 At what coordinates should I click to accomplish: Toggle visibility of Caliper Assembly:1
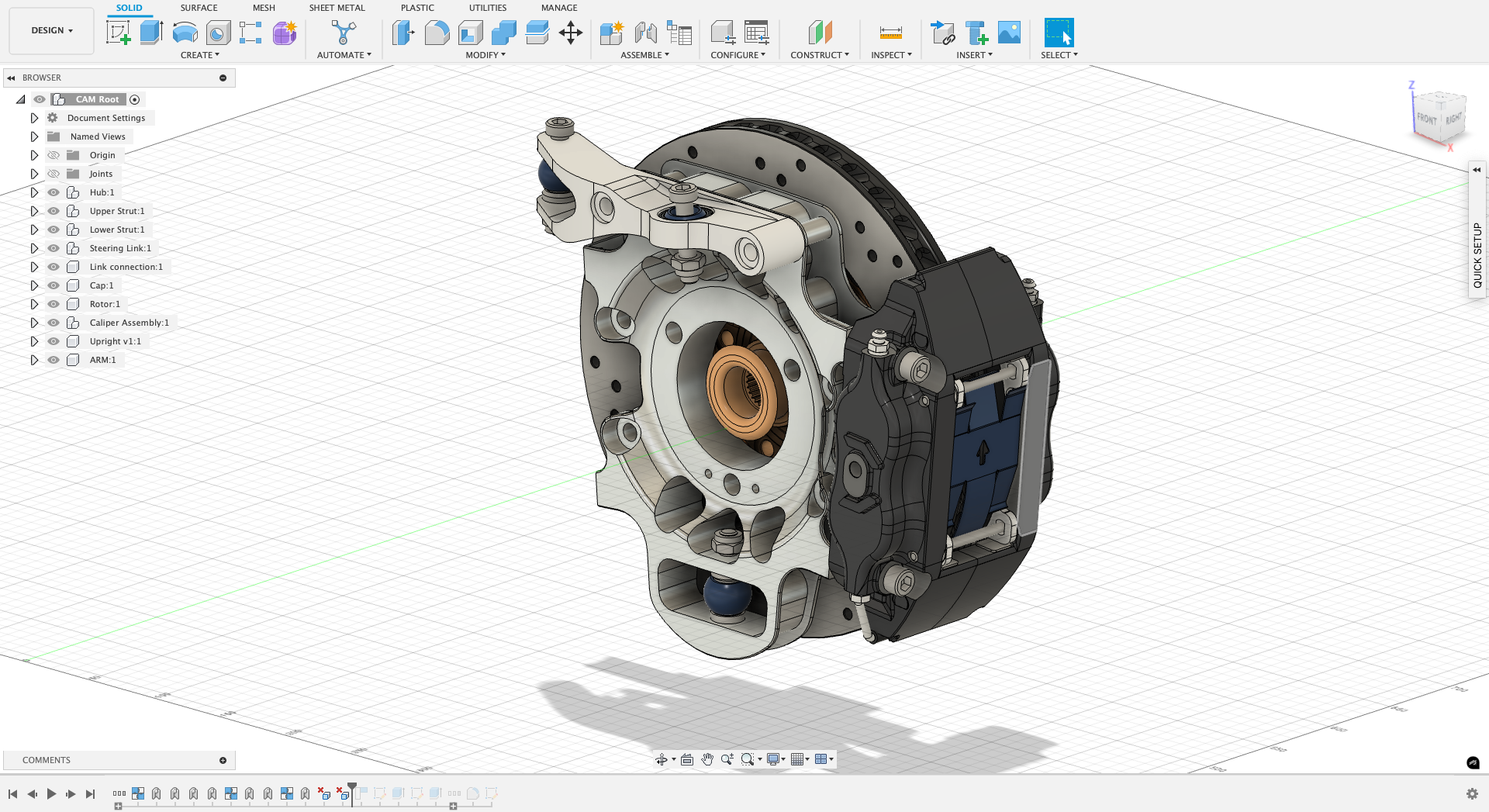tap(54, 323)
